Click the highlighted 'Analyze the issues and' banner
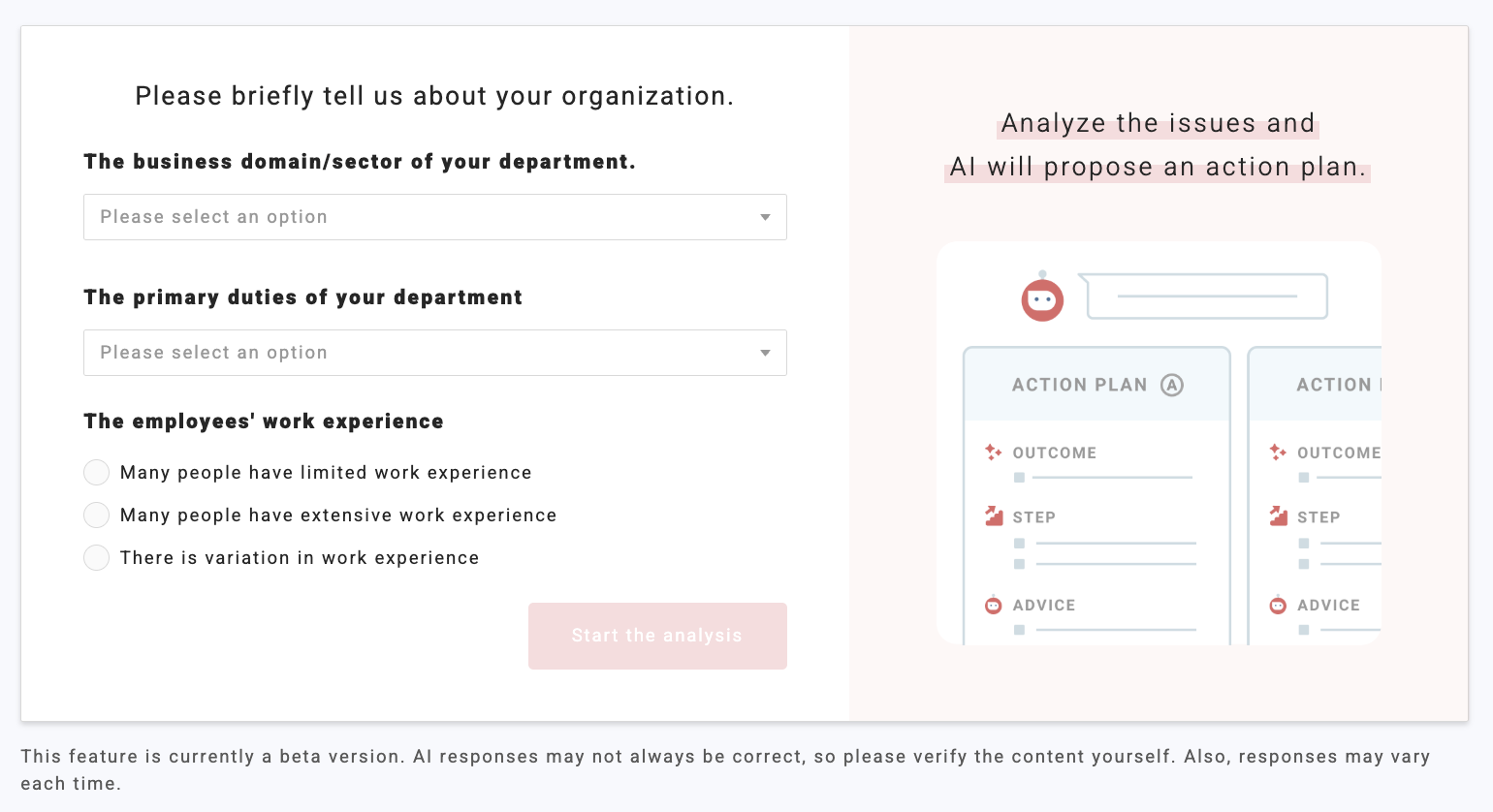Viewport: 1493px width, 812px height. (x=1158, y=123)
